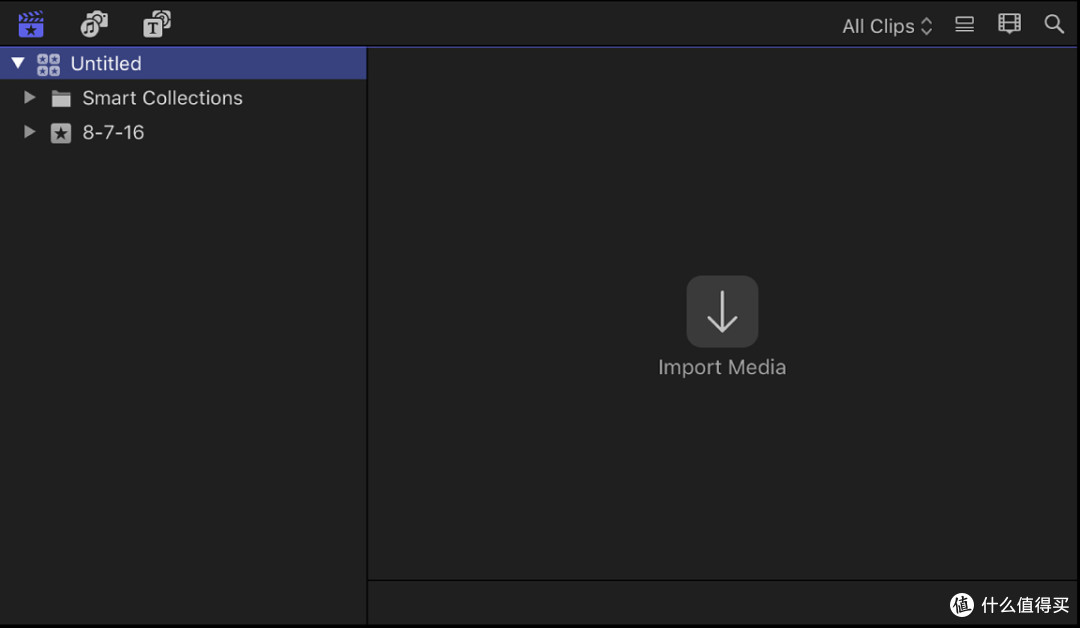Open the All Clips filter dropdown
This screenshot has height=628, width=1080.
pyautogui.click(x=887, y=26)
